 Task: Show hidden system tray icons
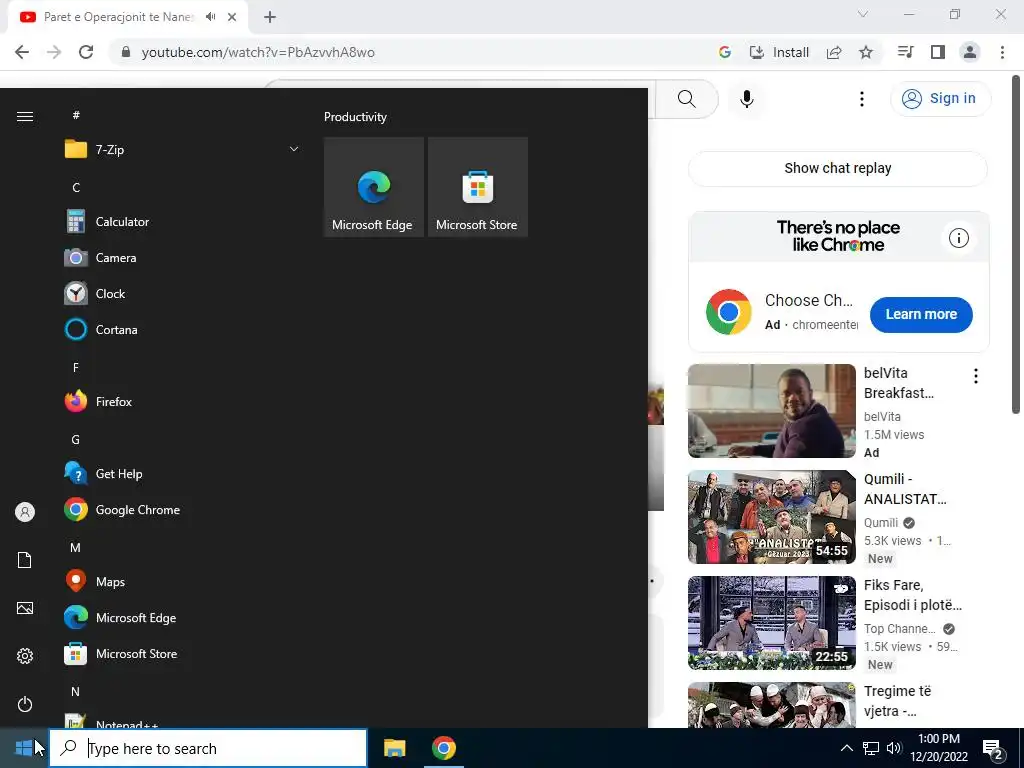(x=846, y=748)
